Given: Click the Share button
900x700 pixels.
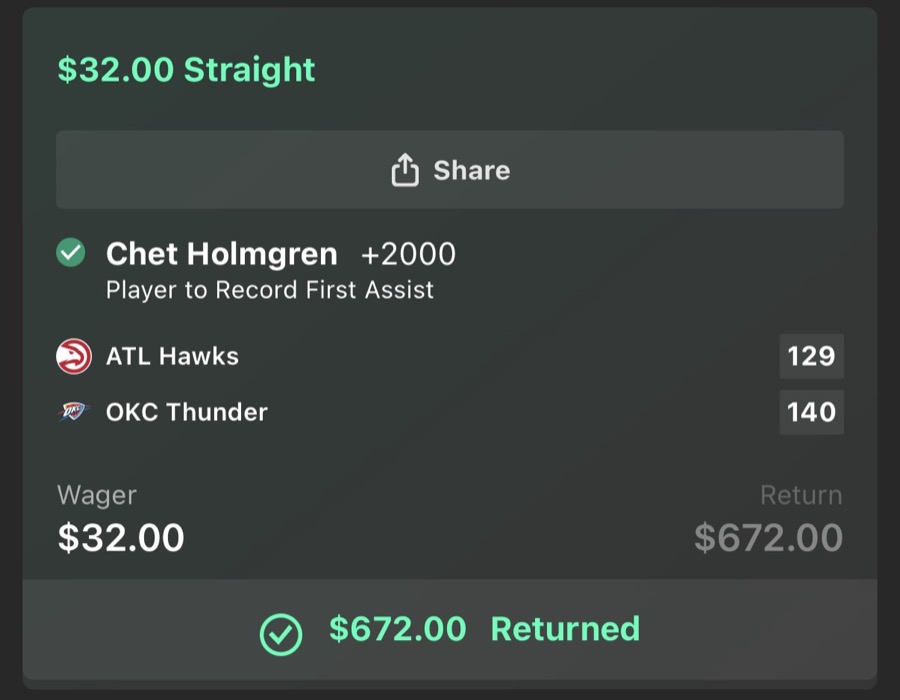Looking at the screenshot, I should pos(450,170).
